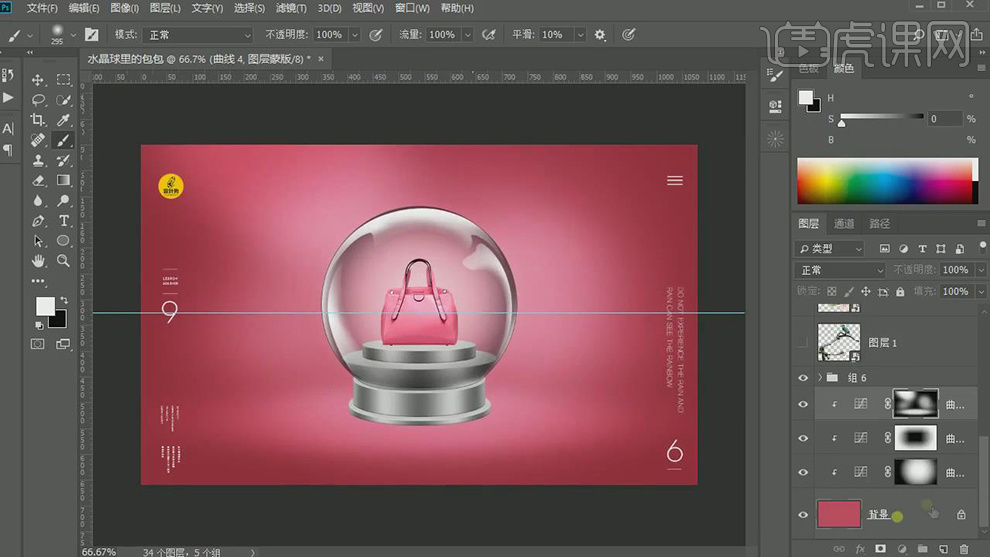Open the 路径 panel tab
Screen dimensions: 990x557
[879, 223]
